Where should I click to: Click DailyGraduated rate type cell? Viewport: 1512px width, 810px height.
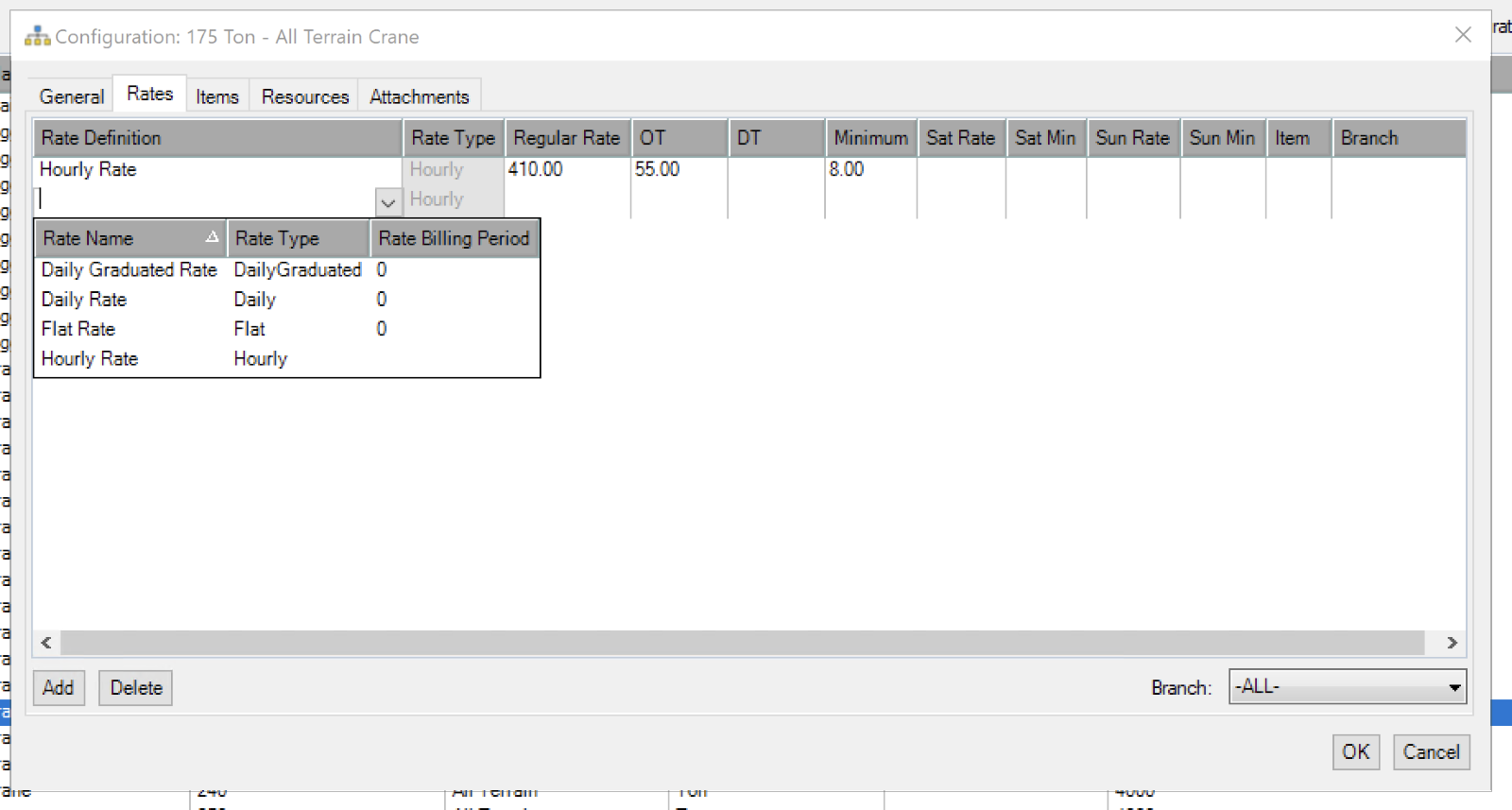pyautogui.click(x=298, y=270)
